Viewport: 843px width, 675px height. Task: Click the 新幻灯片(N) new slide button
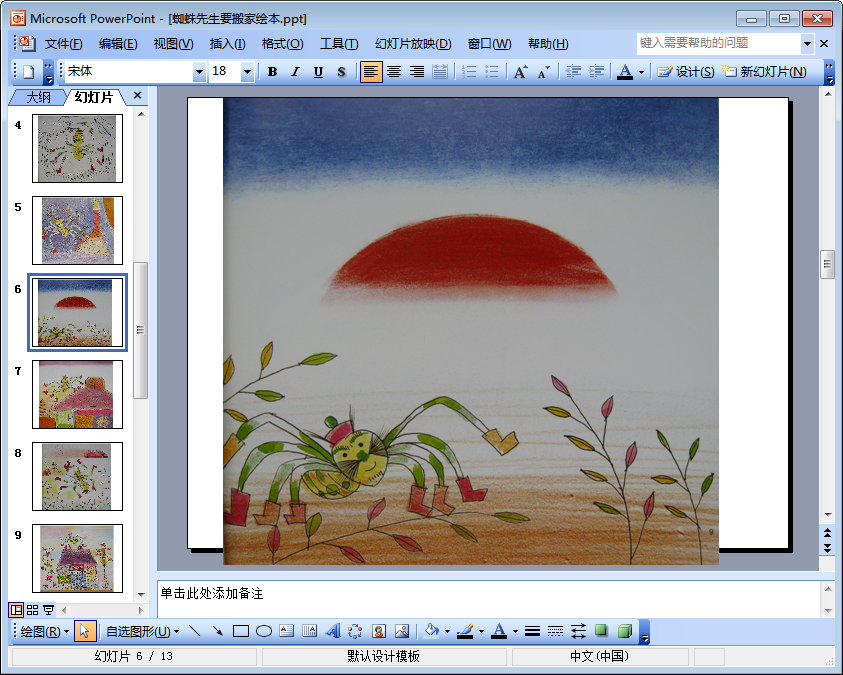pos(764,71)
